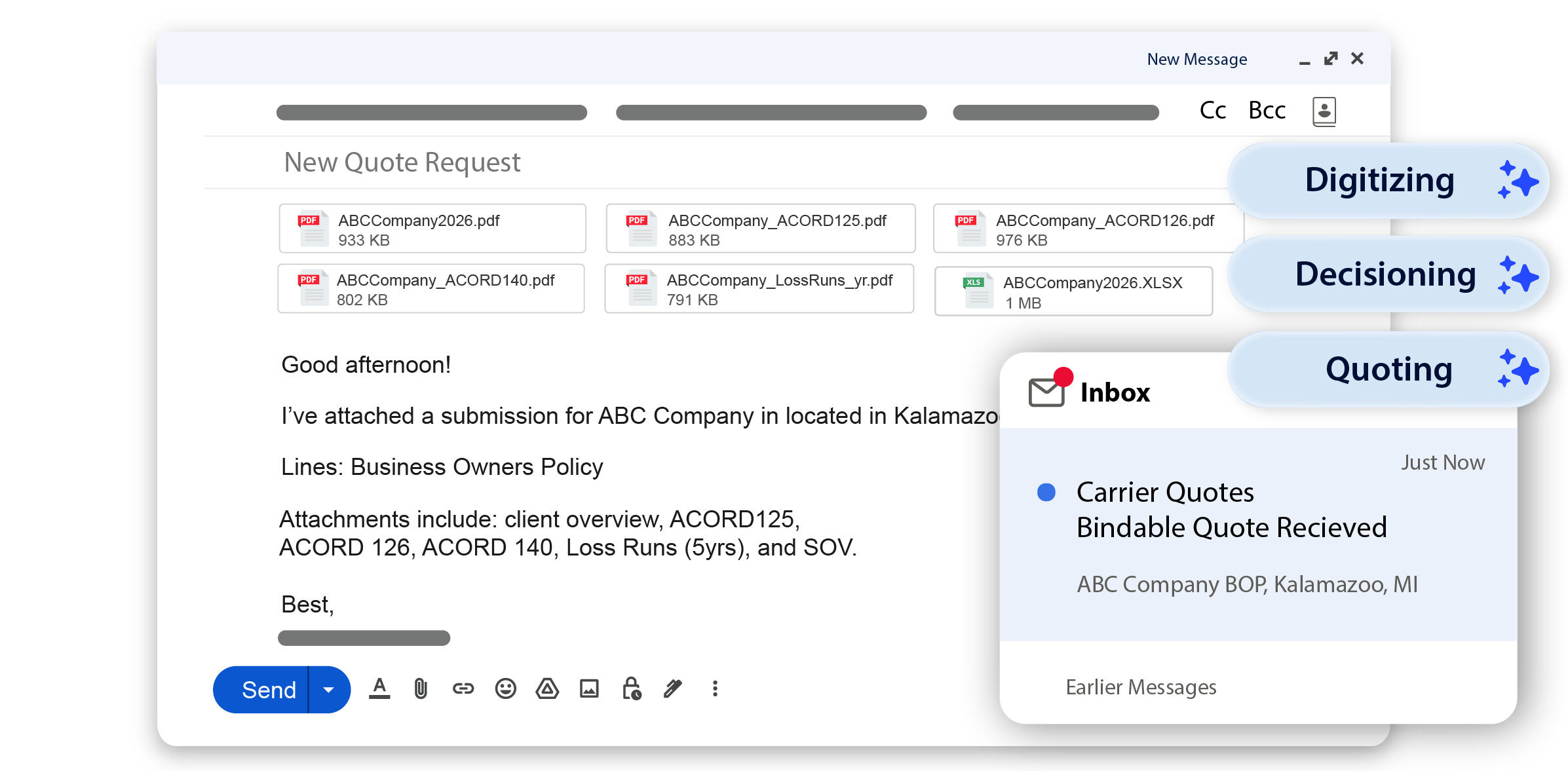Toggle confidential mode lock icon
Viewport: 1568px width, 771px height.
pyautogui.click(x=632, y=689)
